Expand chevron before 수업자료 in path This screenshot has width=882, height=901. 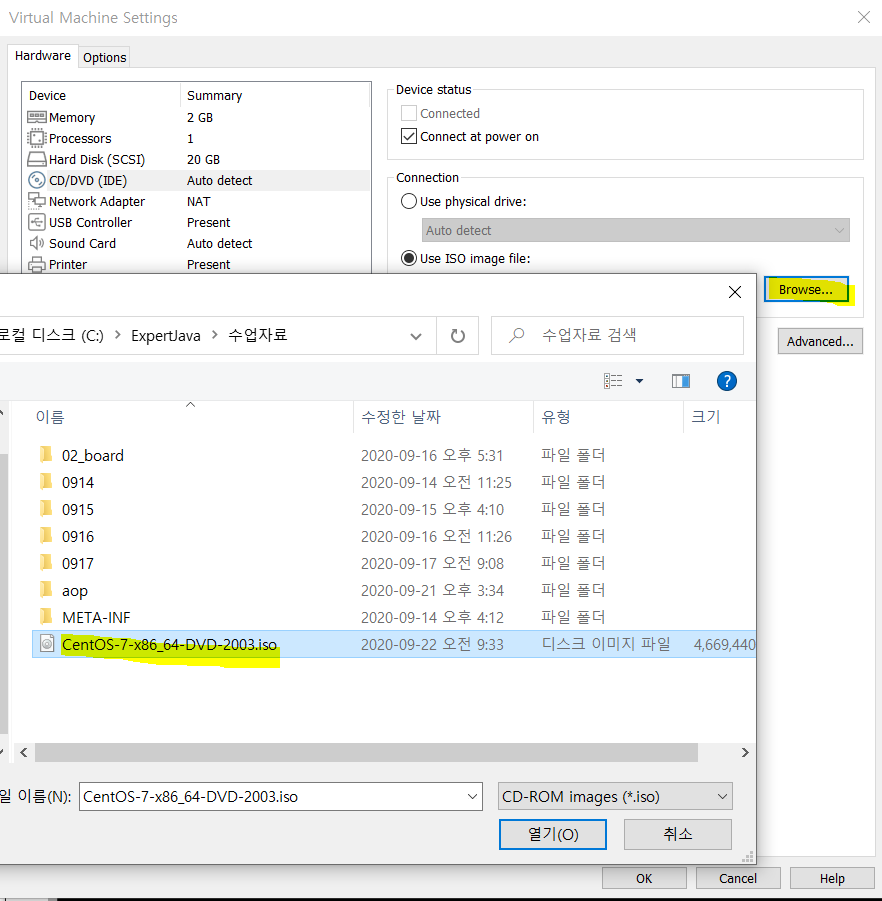215,334
